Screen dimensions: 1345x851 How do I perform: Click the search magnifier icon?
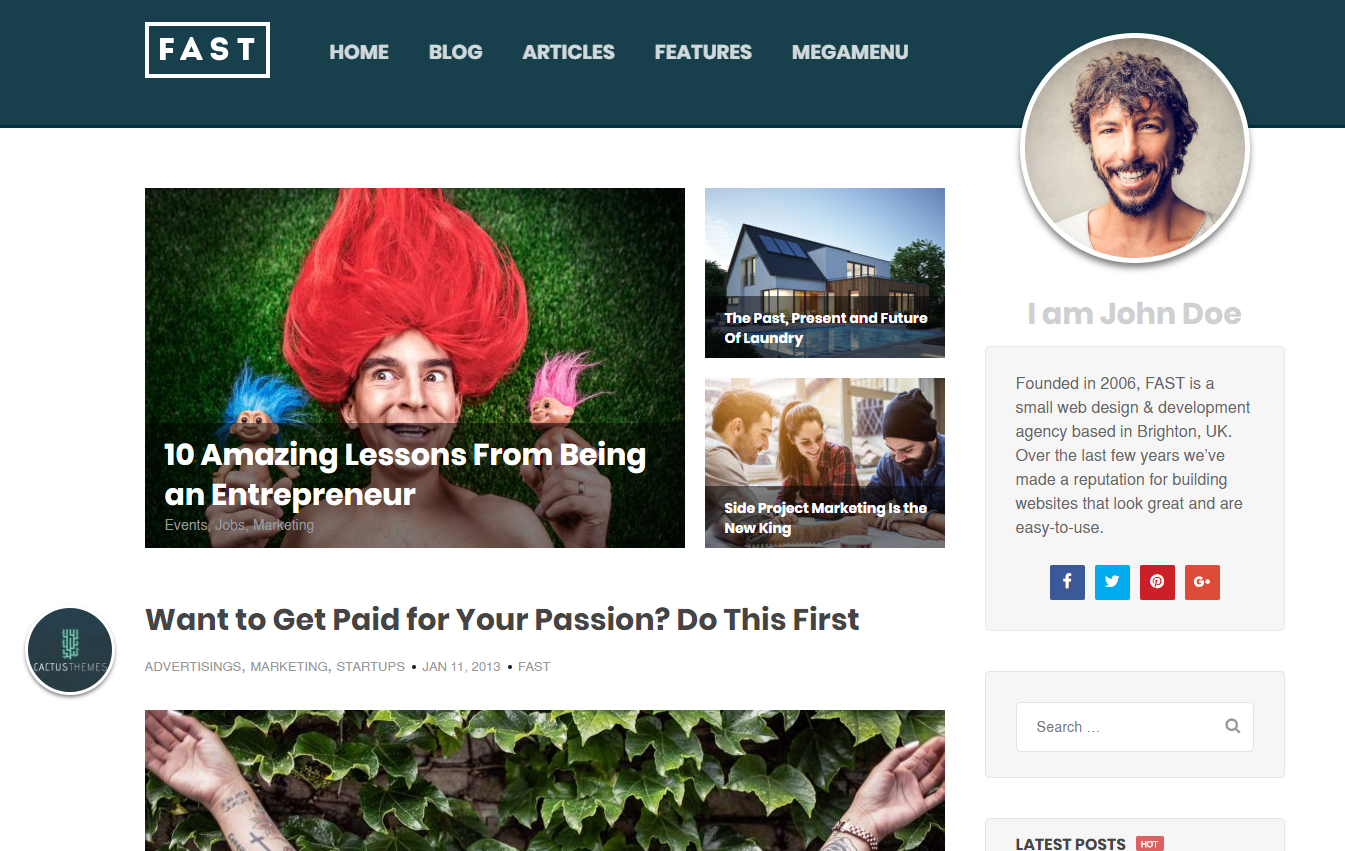pyautogui.click(x=1233, y=726)
